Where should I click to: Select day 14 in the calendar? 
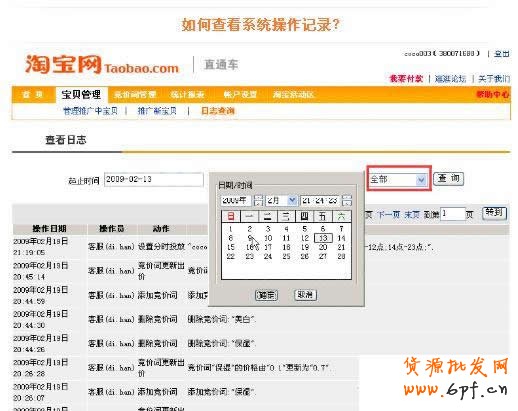(341, 238)
